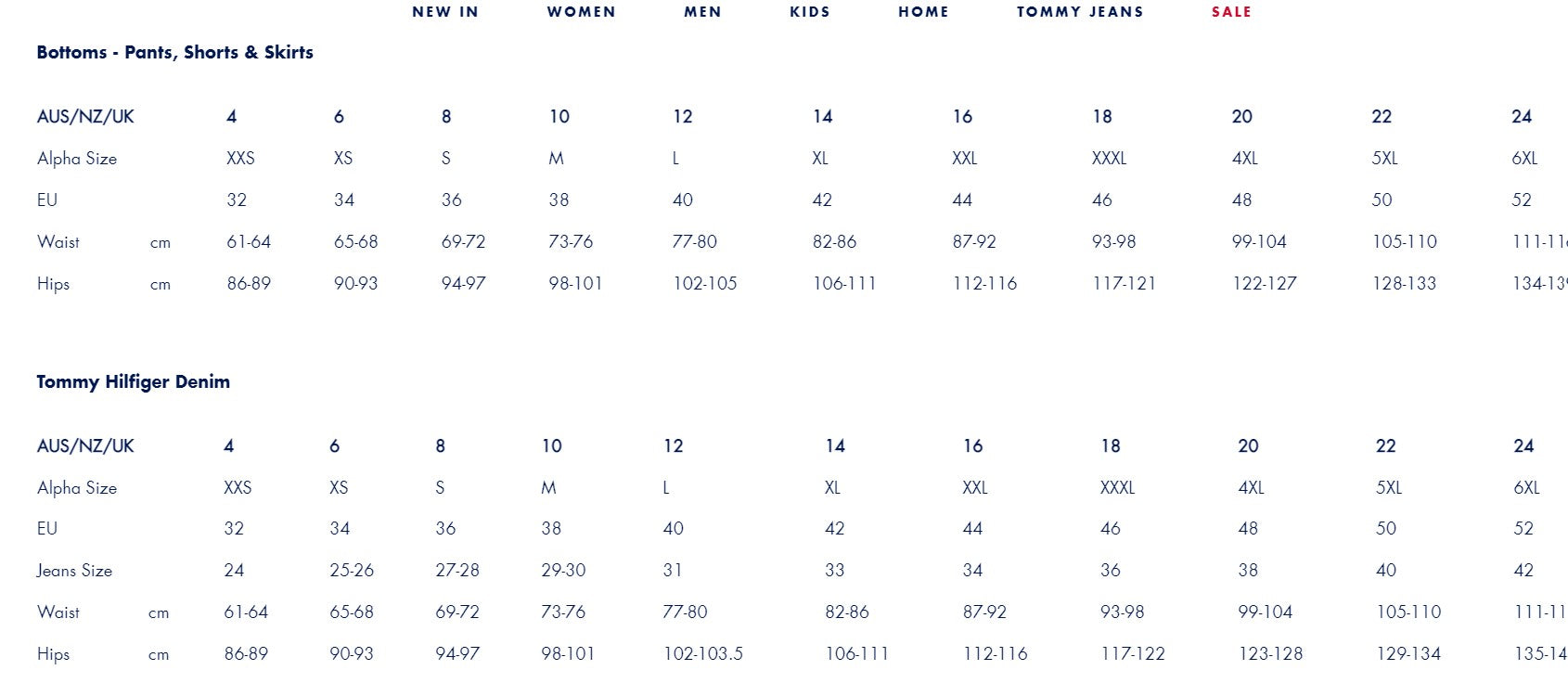
Task: Click the Tommy Hilfiger Denim heading
Action: pyautogui.click(x=133, y=381)
